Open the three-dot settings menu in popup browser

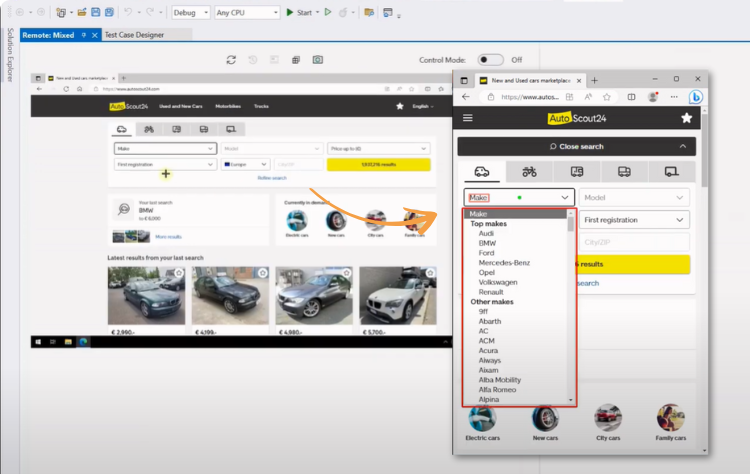pos(674,97)
